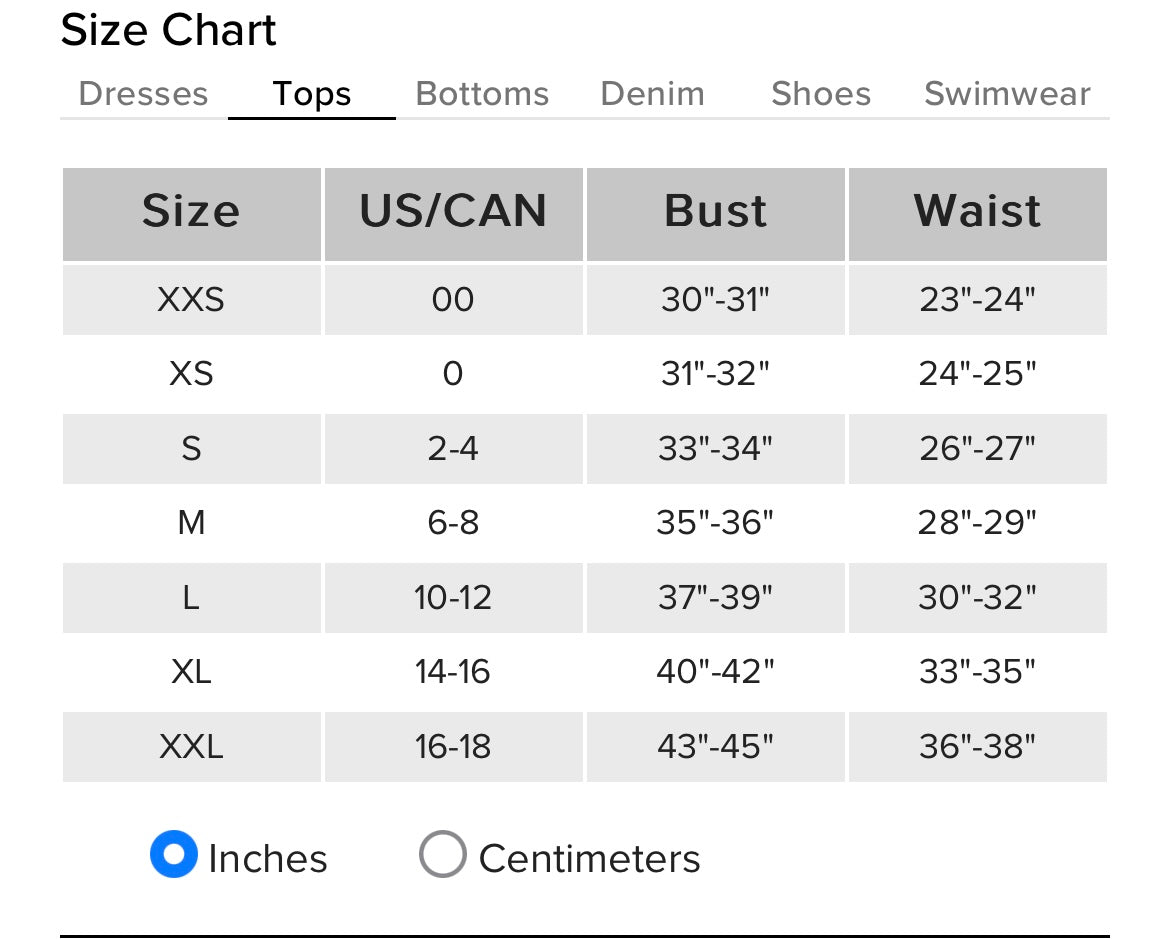Image resolution: width=1170 pixels, height=939 pixels.
Task: Click the US/CAN column header
Action: click(x=453, y=212)
